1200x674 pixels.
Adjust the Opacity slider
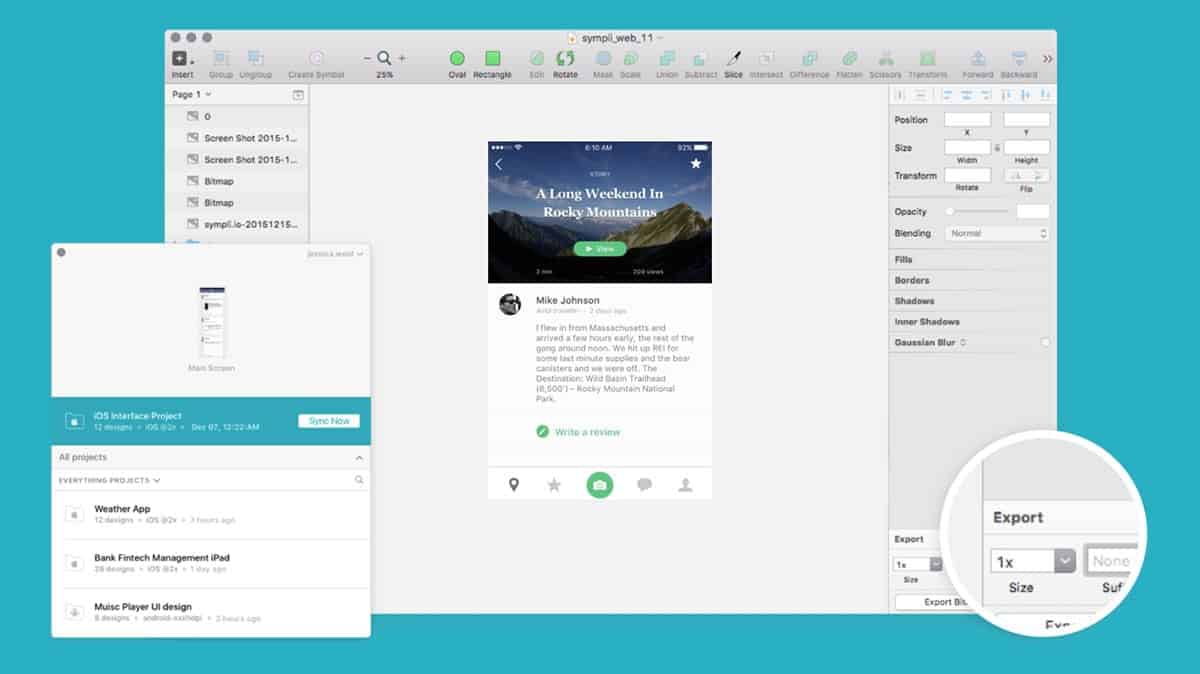pos(978,211)
